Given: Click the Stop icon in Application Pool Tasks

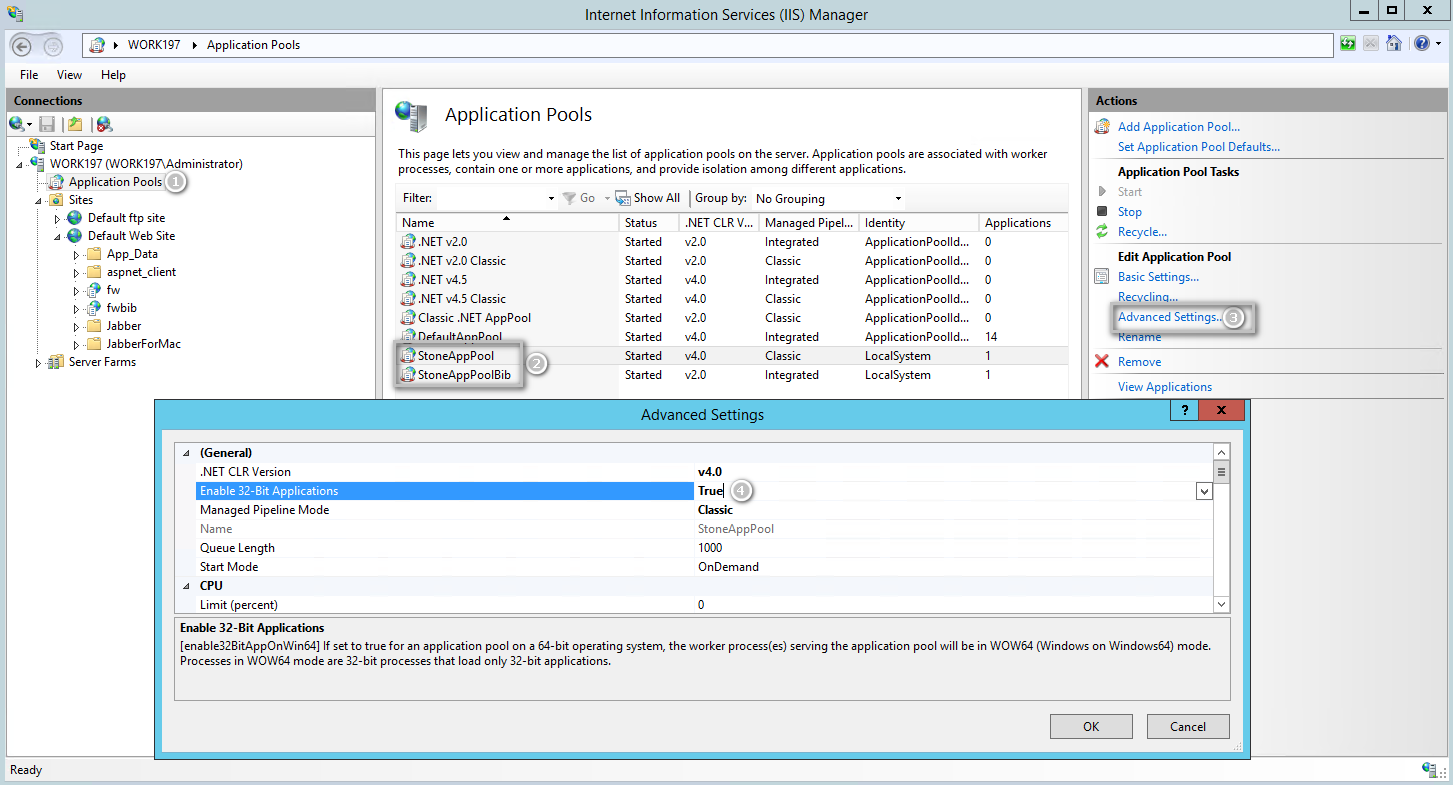Looking at the screenshot, I should click(1102, 211).
